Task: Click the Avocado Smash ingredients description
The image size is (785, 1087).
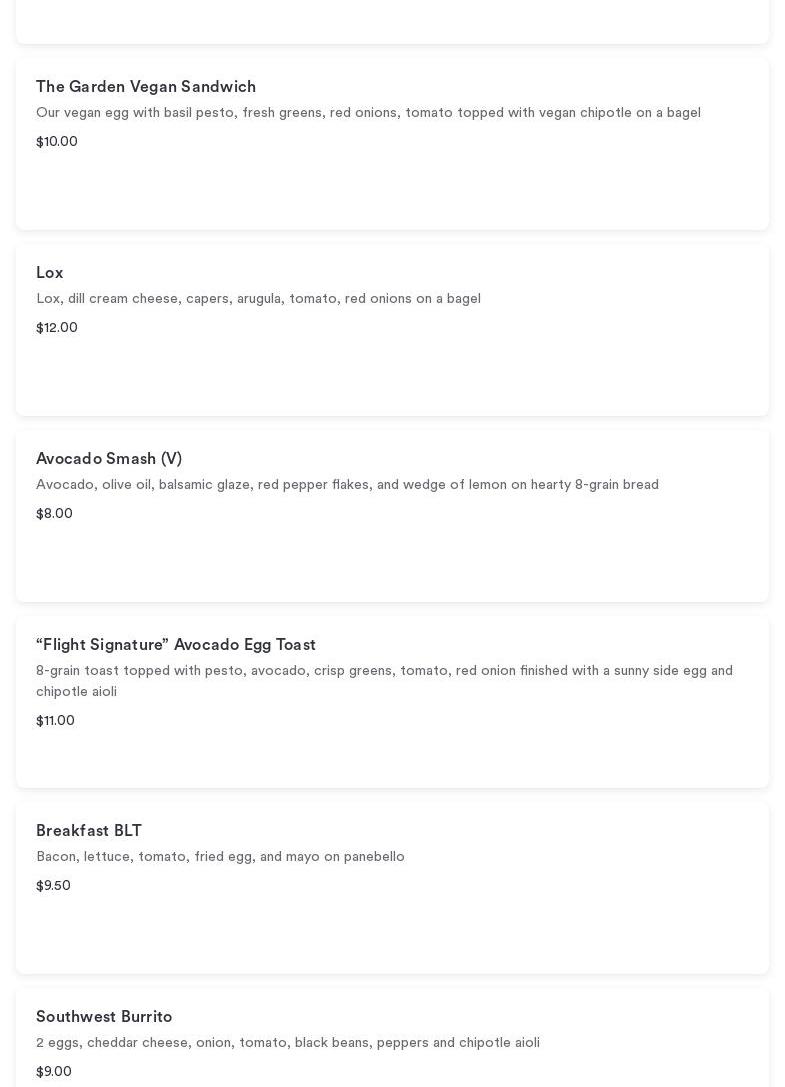Action: tap(347, 485)
